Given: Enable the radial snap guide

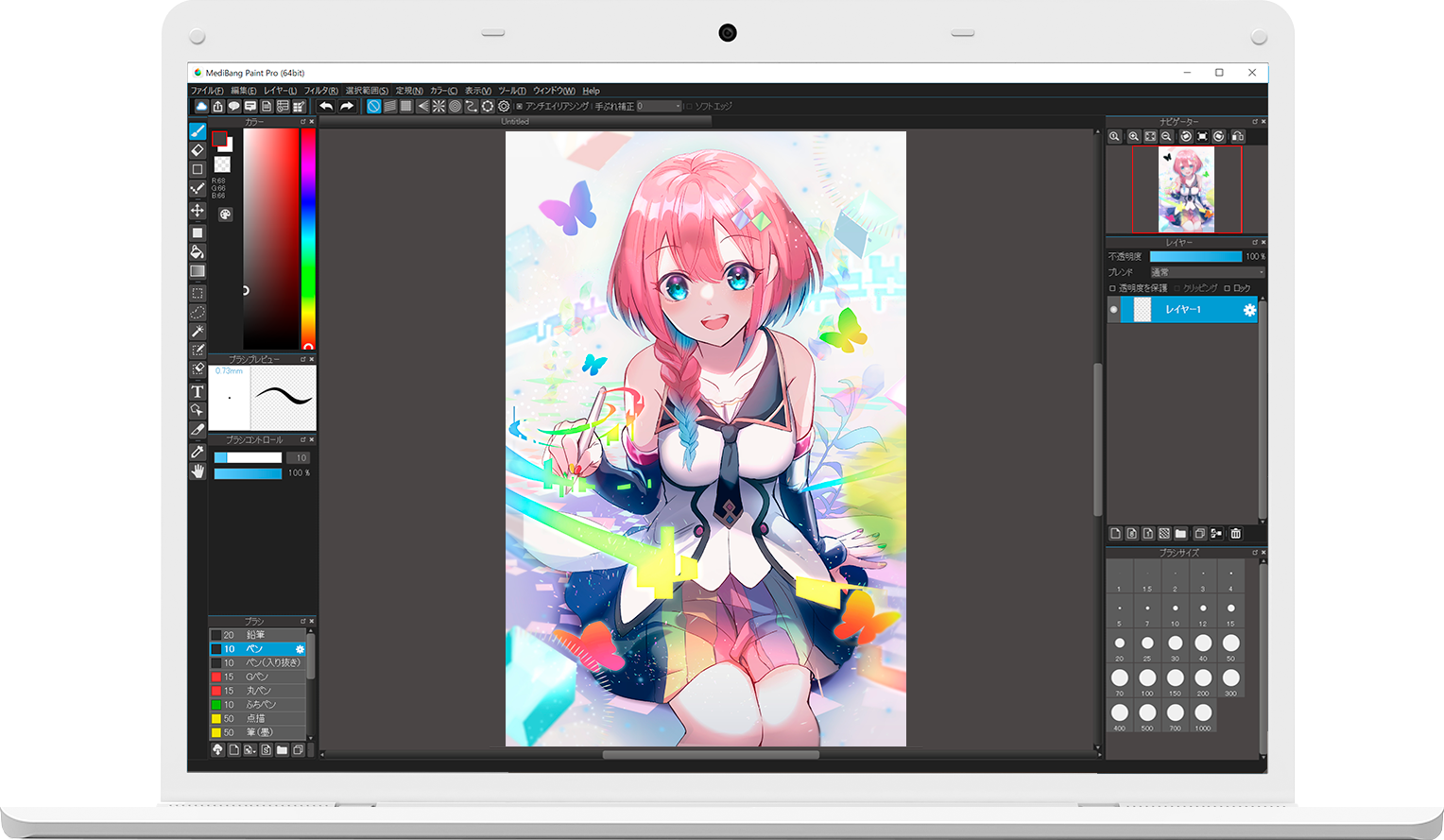Looking at the screenshot, I should click(438, 106).
